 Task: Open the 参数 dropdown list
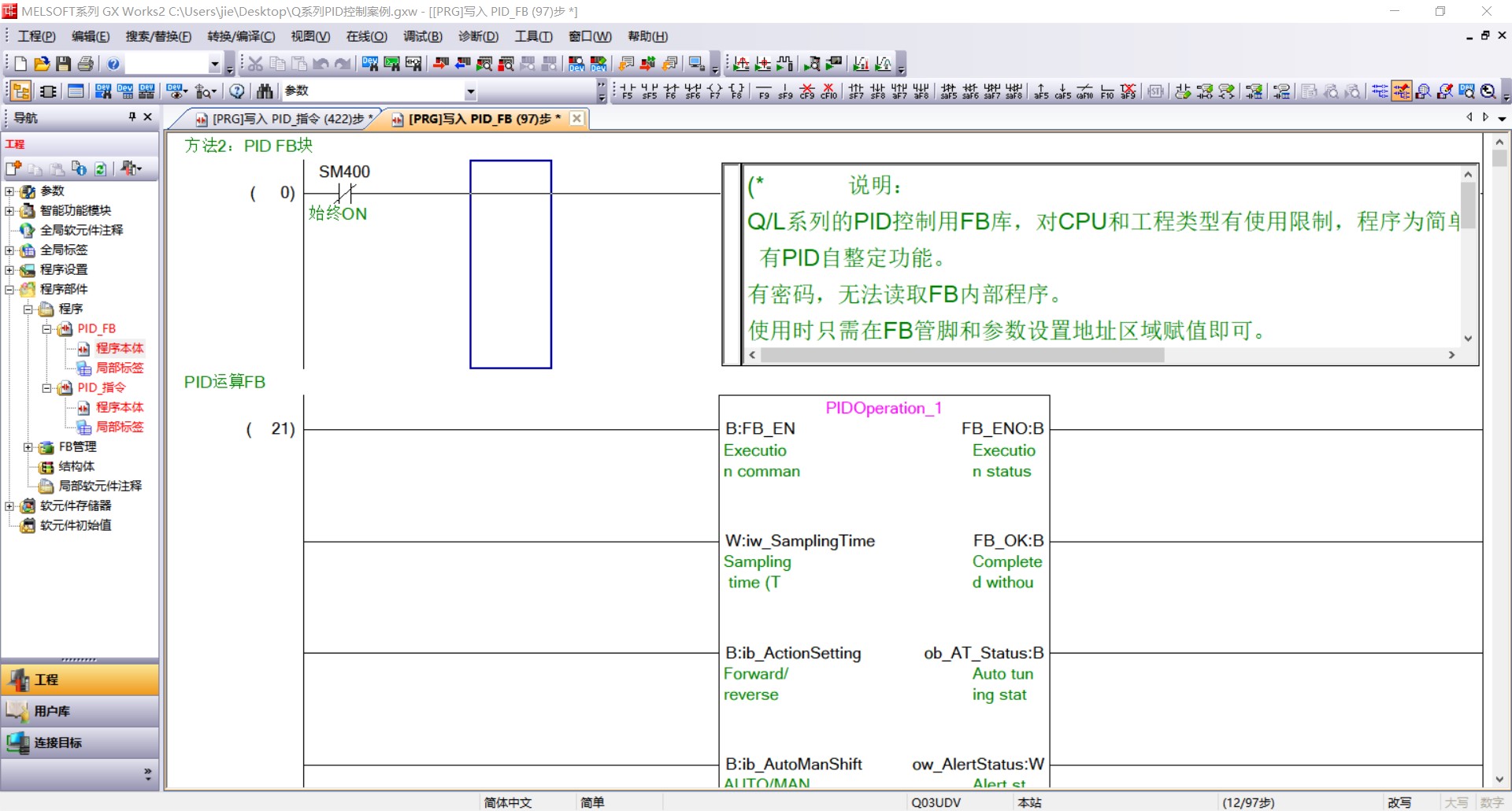pos(470,91)
